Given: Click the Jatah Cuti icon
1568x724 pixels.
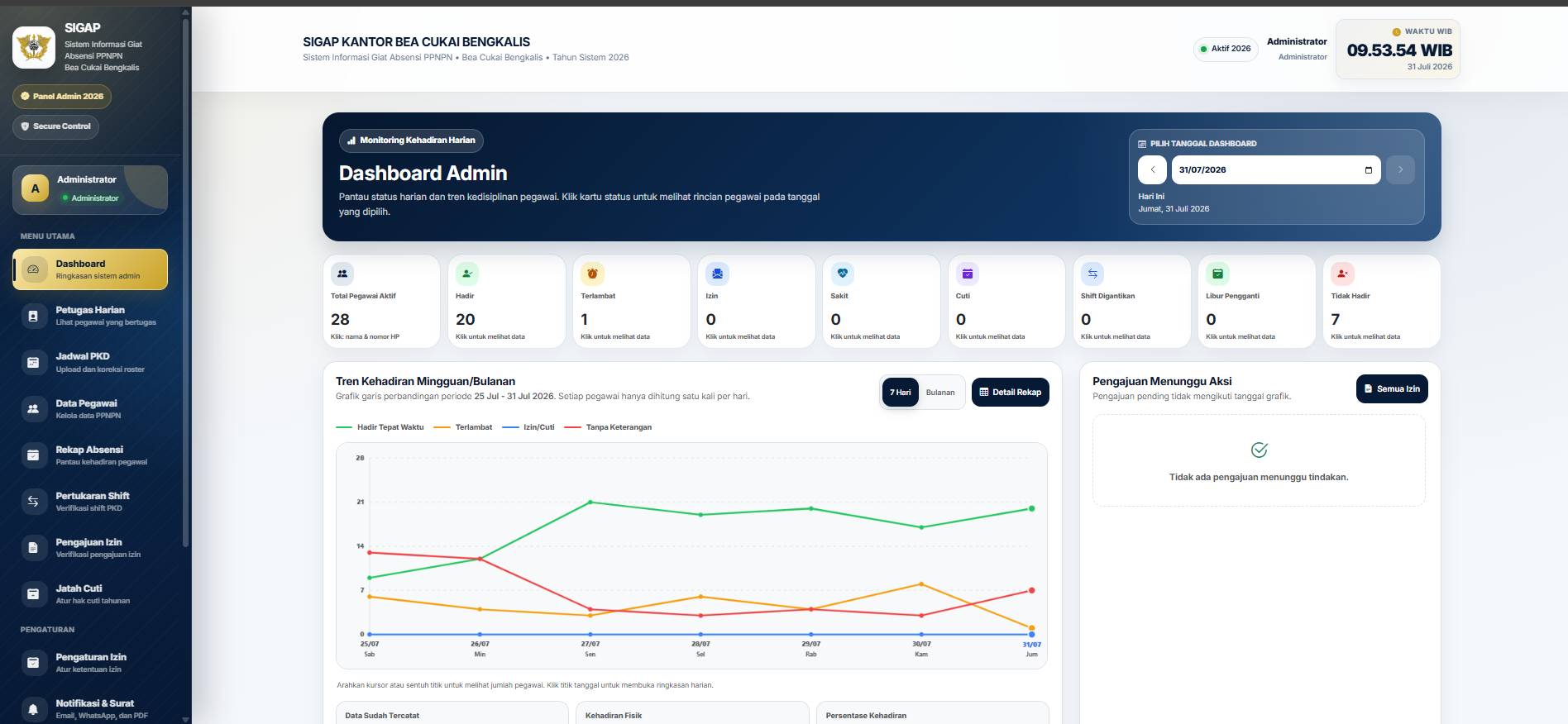Looking at the screenshot, I should click(x=33, y=593).
